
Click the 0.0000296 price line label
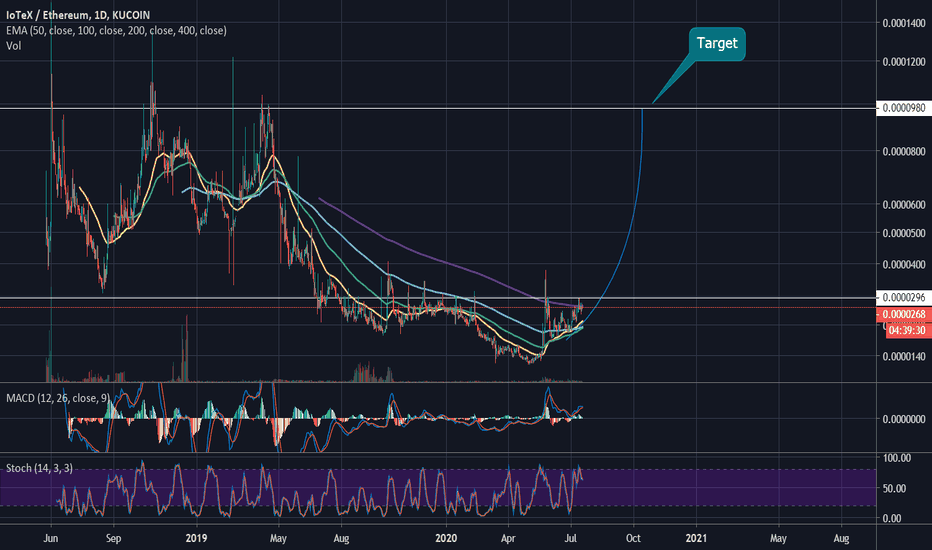pos(904,297)
